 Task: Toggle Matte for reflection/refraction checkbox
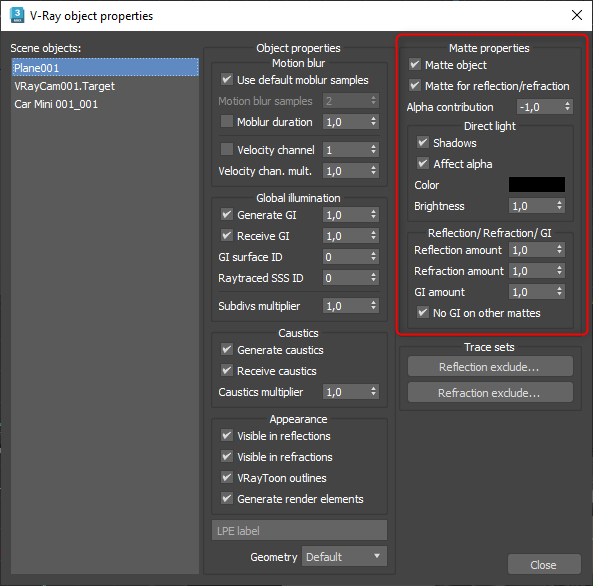click(414, 85)
